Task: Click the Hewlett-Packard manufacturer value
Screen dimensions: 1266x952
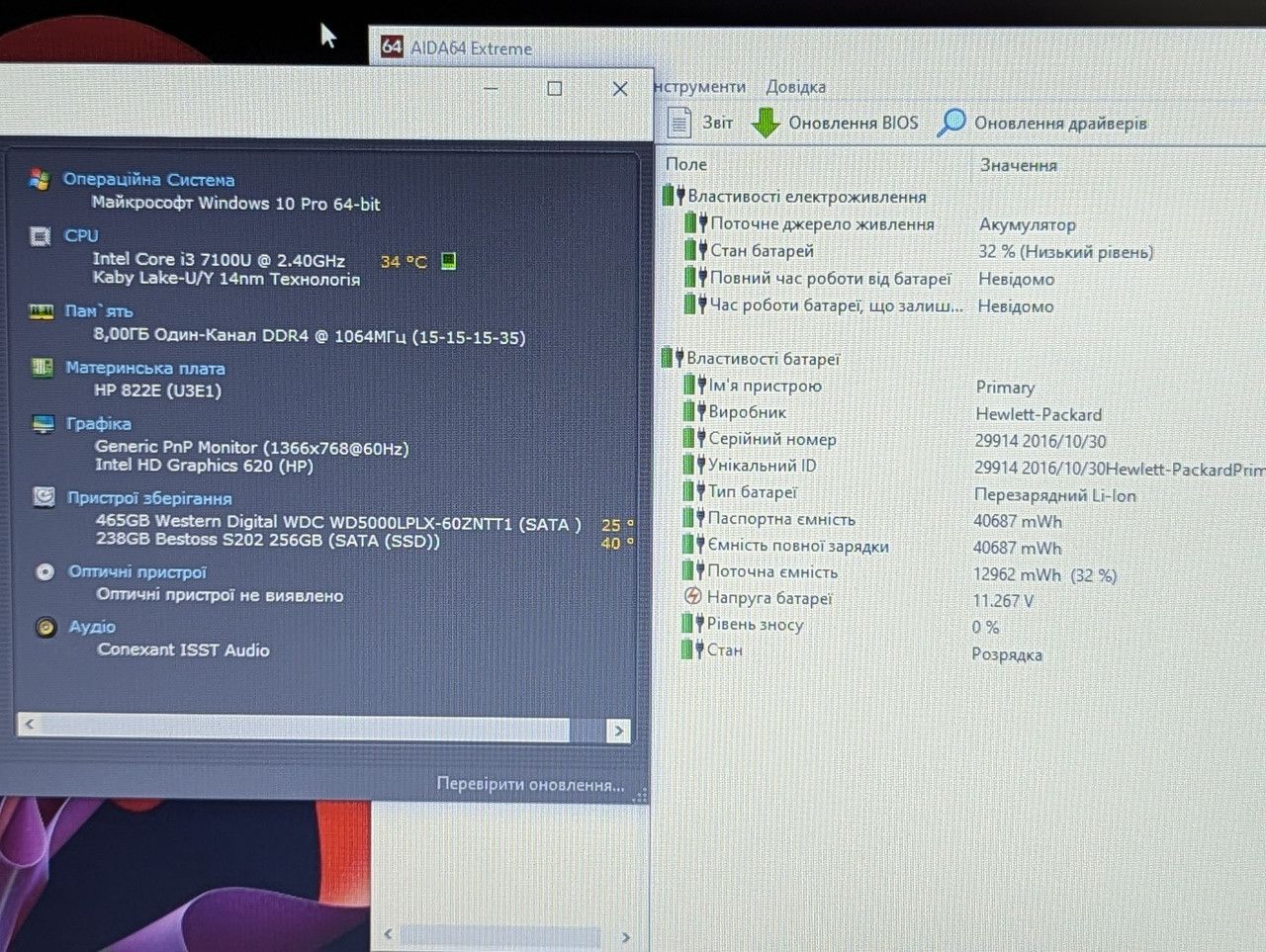Action: click(x=1040, y=414)
